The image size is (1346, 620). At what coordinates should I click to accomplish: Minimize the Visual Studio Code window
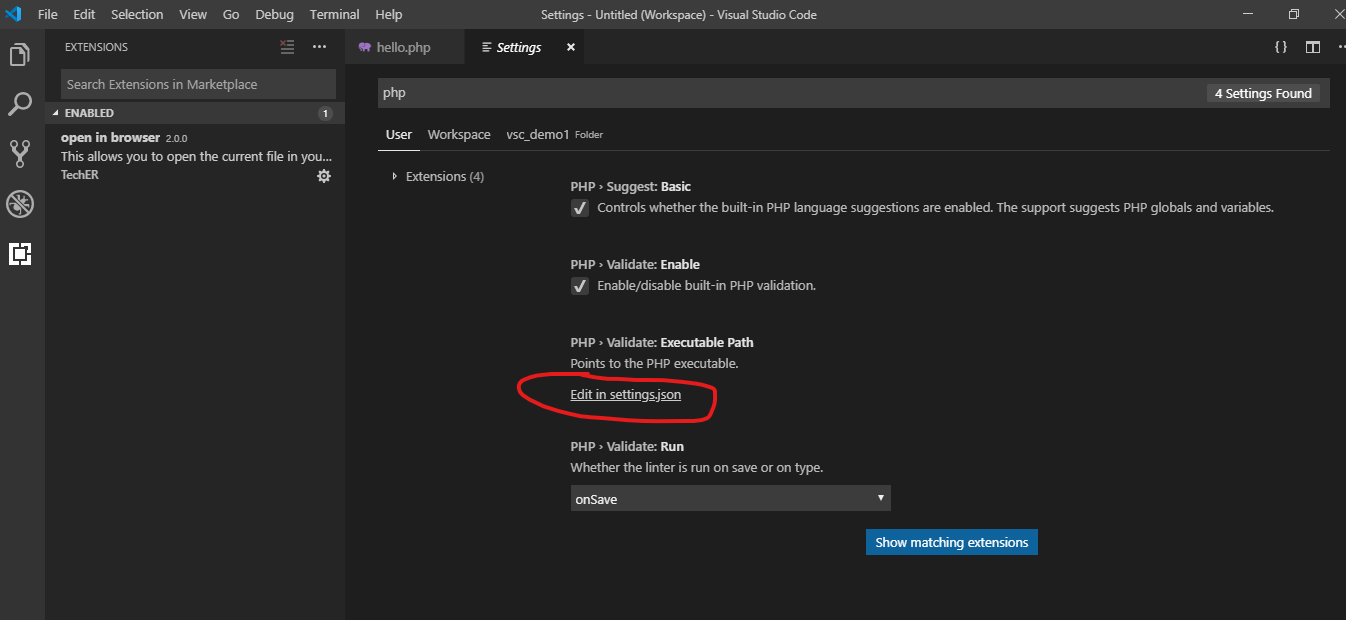[1247, 14]
